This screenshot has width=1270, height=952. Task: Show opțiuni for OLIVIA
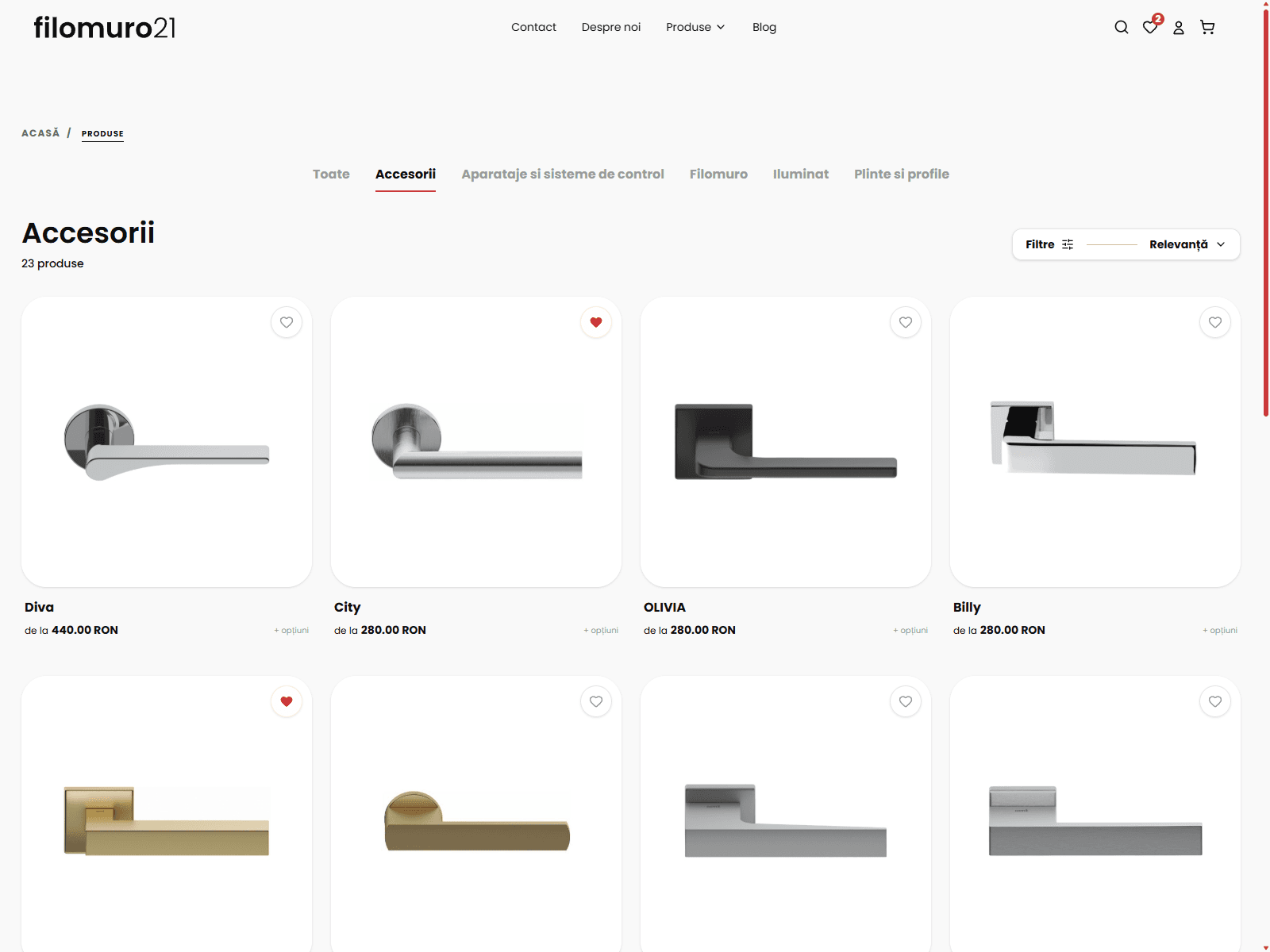click(910, 630)
